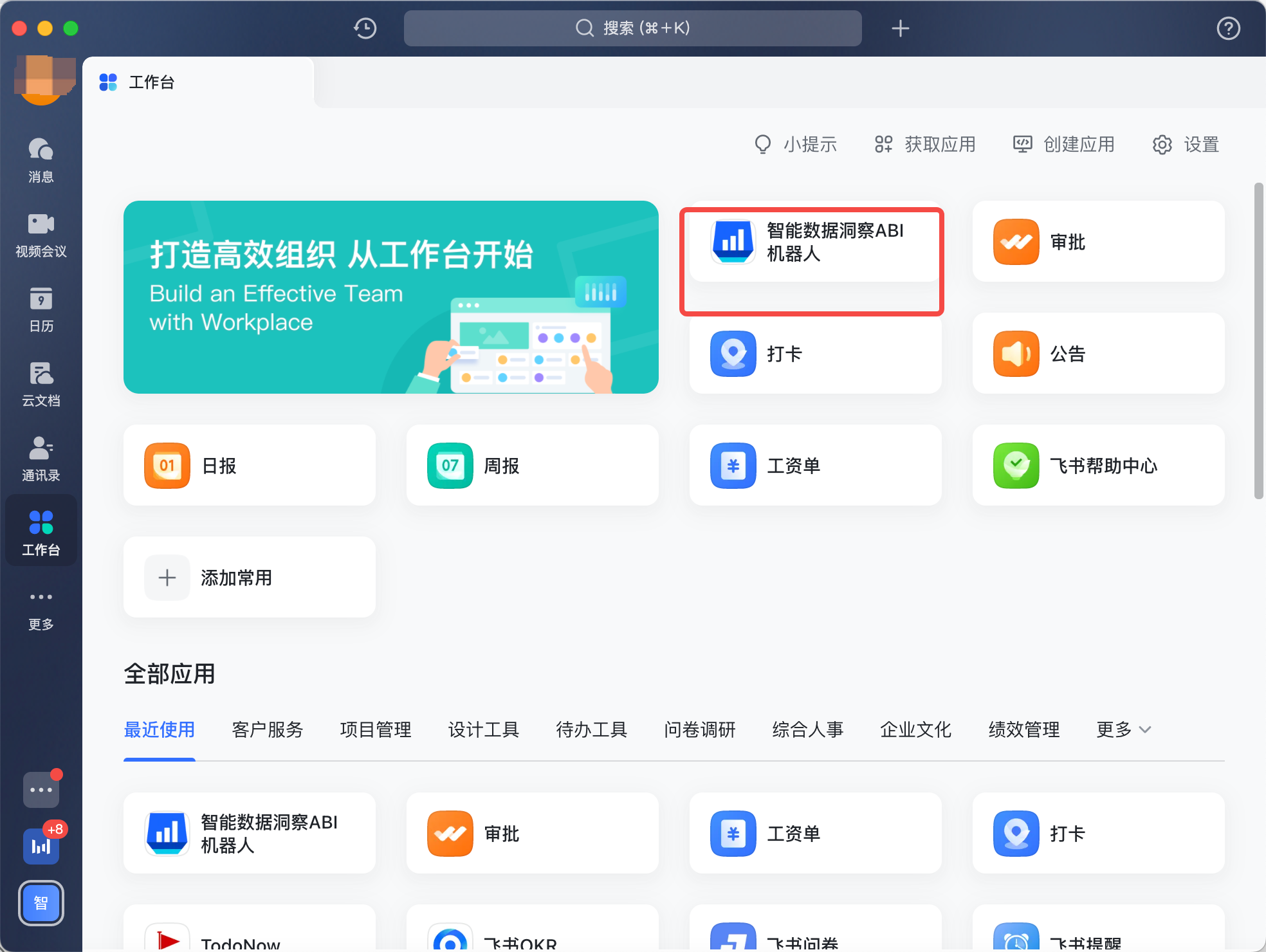Open 审批 under 最近使用
This screenshot has width=1266, height=952.
pyautogui.click(x=532, y=833)
